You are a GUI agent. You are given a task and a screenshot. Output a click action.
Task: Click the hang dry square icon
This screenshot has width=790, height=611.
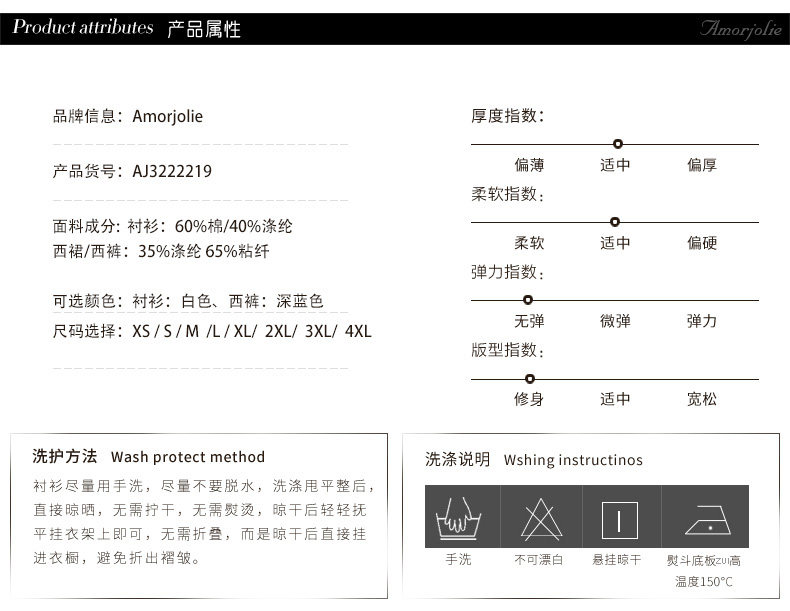tap(619, 517)
